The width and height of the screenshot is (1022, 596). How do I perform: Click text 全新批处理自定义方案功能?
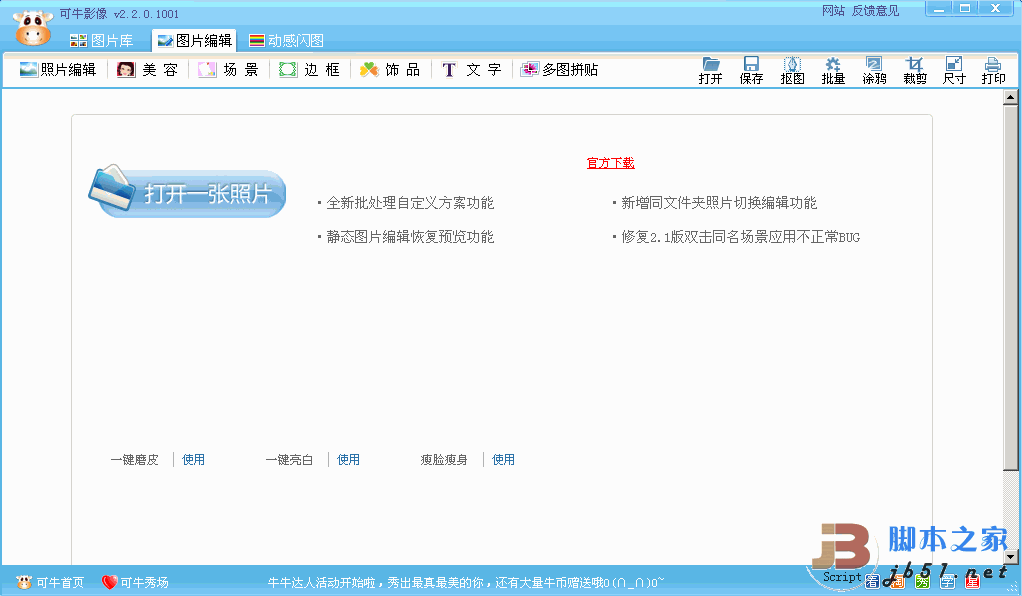coord(410,203)
